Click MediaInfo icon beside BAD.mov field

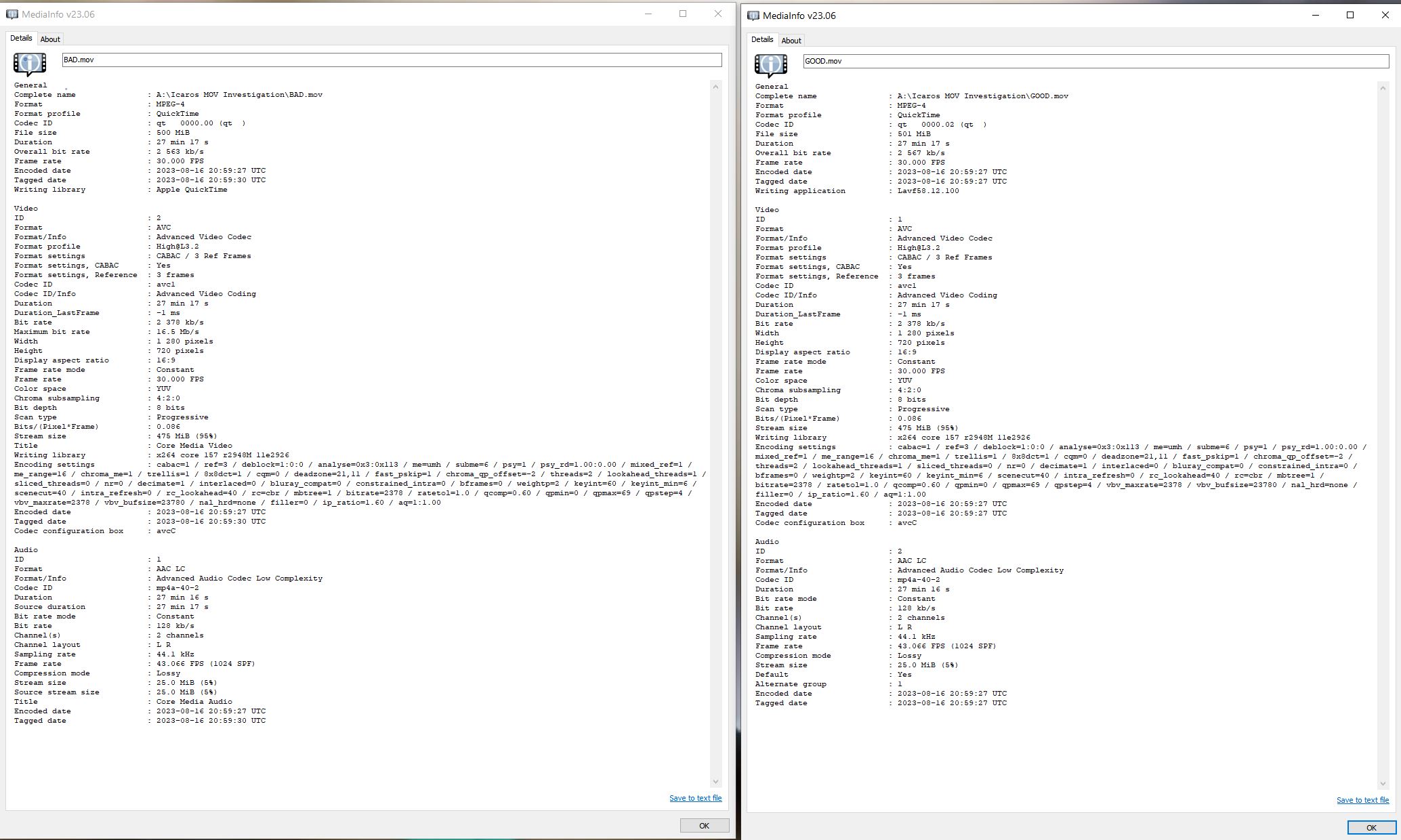click(30, 64)
